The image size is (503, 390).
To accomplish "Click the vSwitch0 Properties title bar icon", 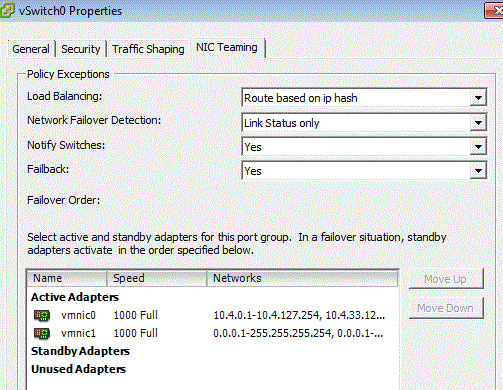I will 7,10.
